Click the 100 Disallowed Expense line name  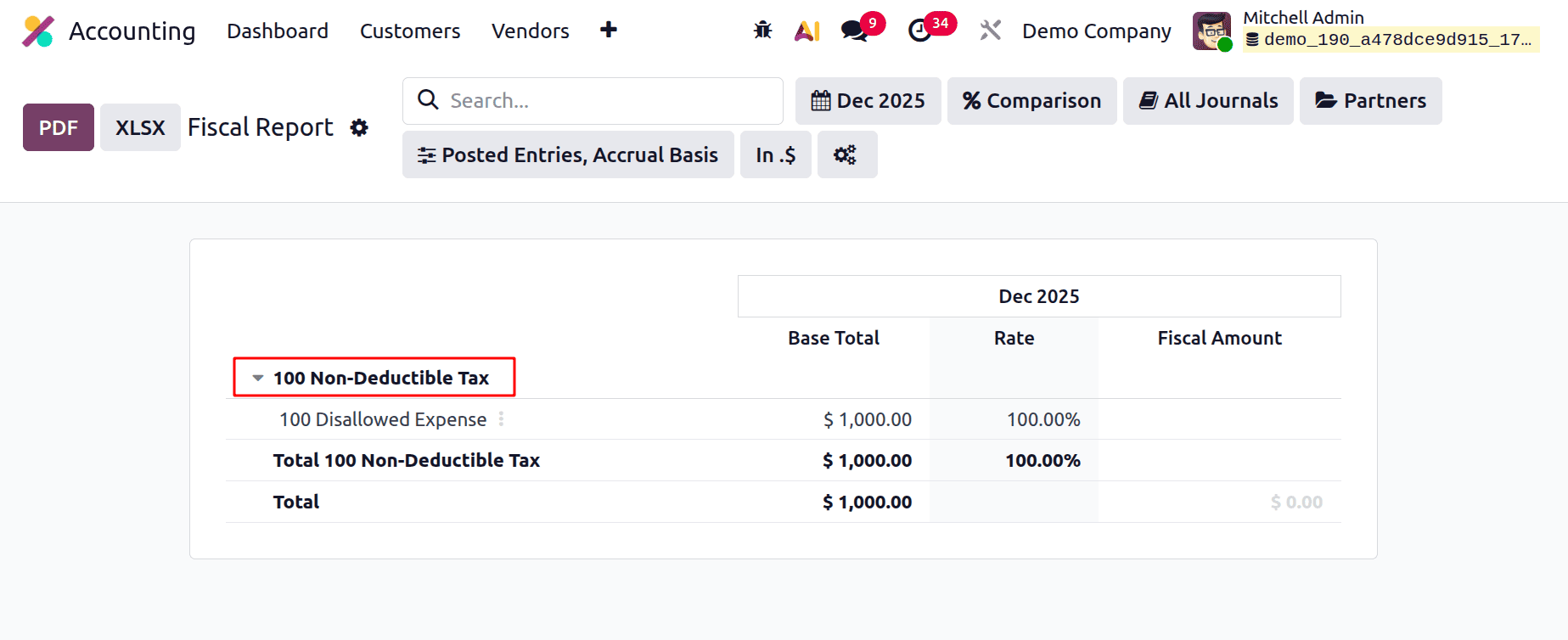click(383, 419)
